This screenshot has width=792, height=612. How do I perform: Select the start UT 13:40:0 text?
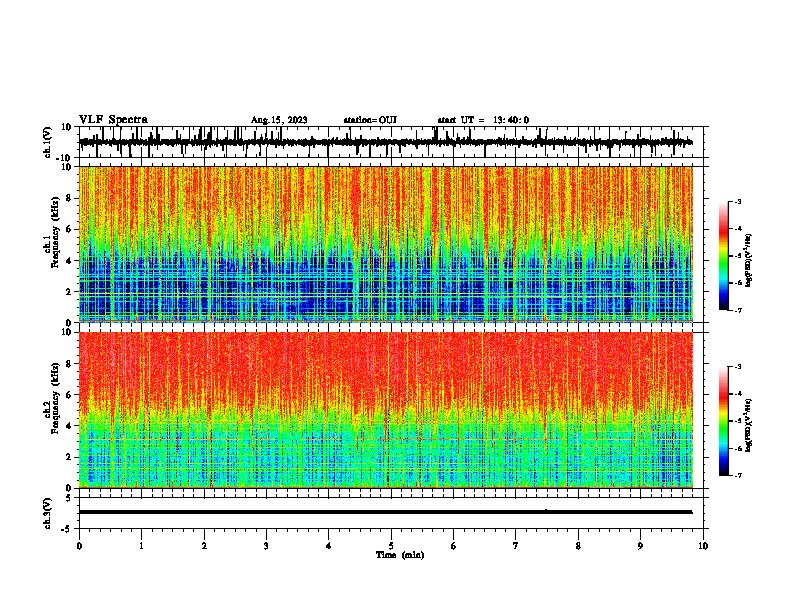point(483,120)
